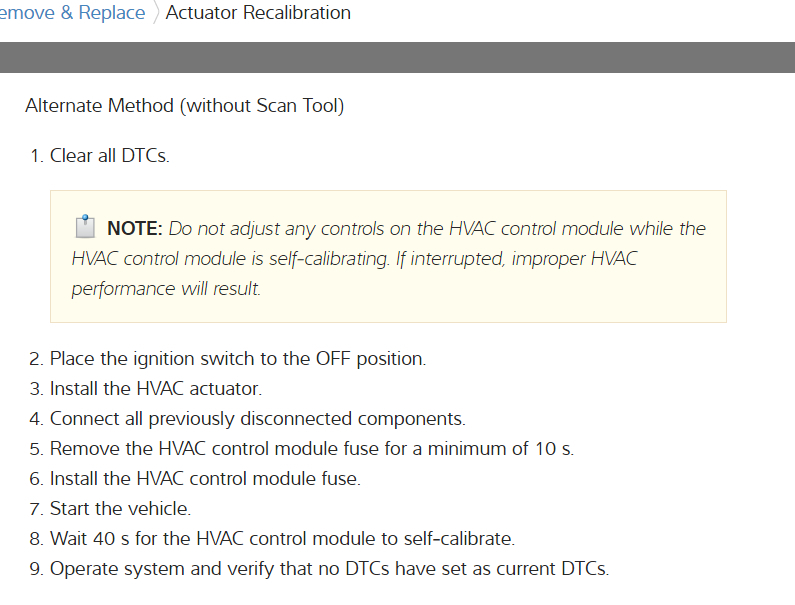Image resolution: width=795 pixels, height=605 pixels.
Task: Open the "Remove & Replace" breadcrumb link
Action: point(72,13)
